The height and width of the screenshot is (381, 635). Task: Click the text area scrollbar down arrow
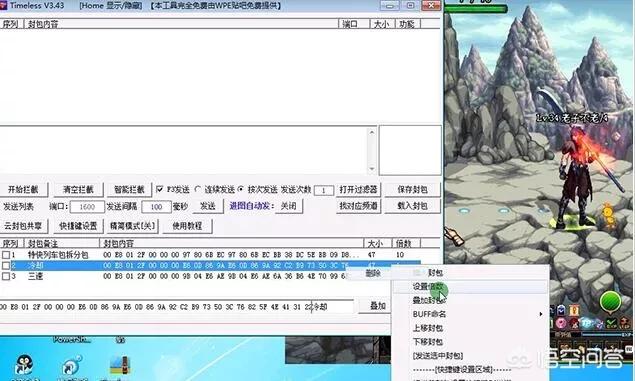pyautogui.click(x=372, y=169)
